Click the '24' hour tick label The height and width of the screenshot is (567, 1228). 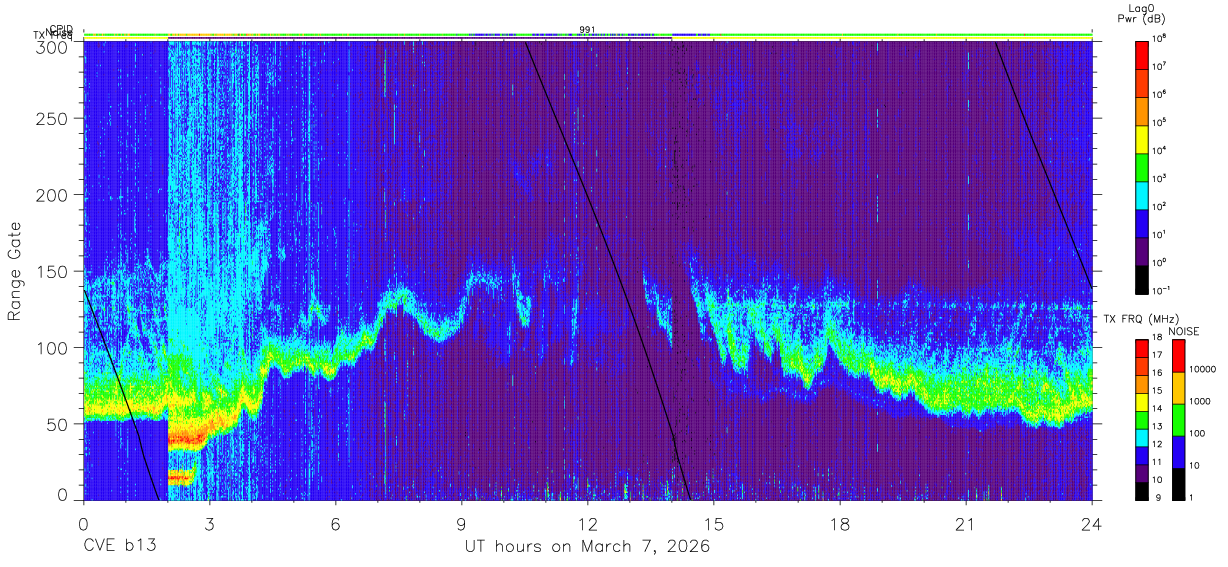[1091, 525]
